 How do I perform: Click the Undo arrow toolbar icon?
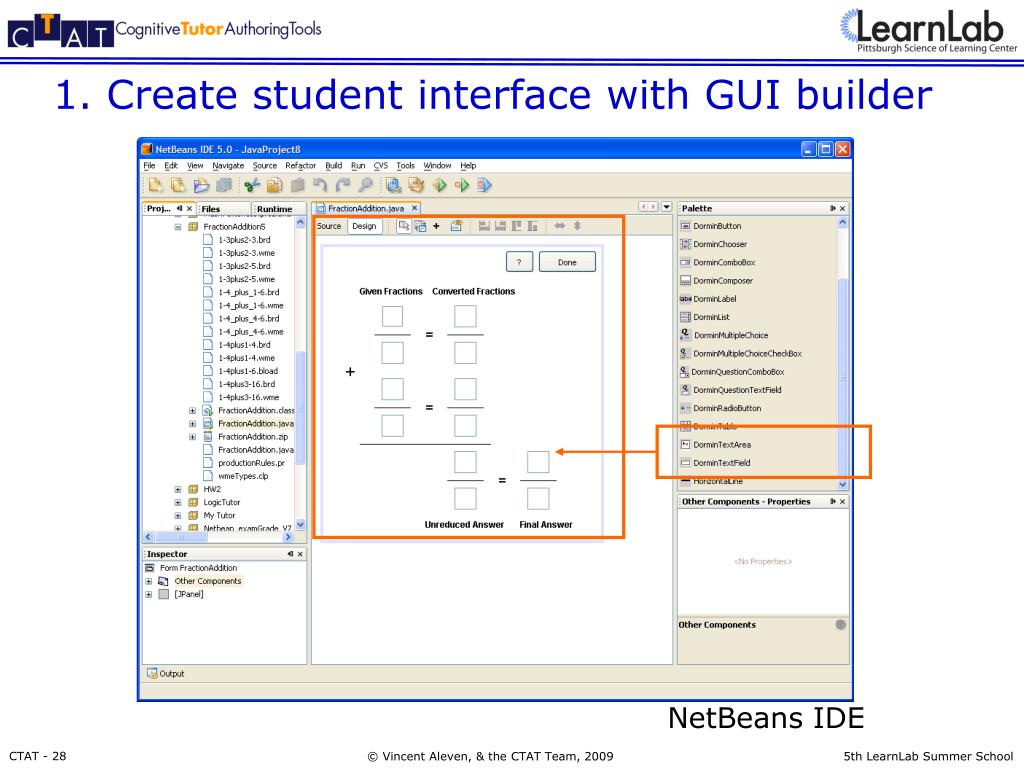pyautogui.click(x=320, y=185)
